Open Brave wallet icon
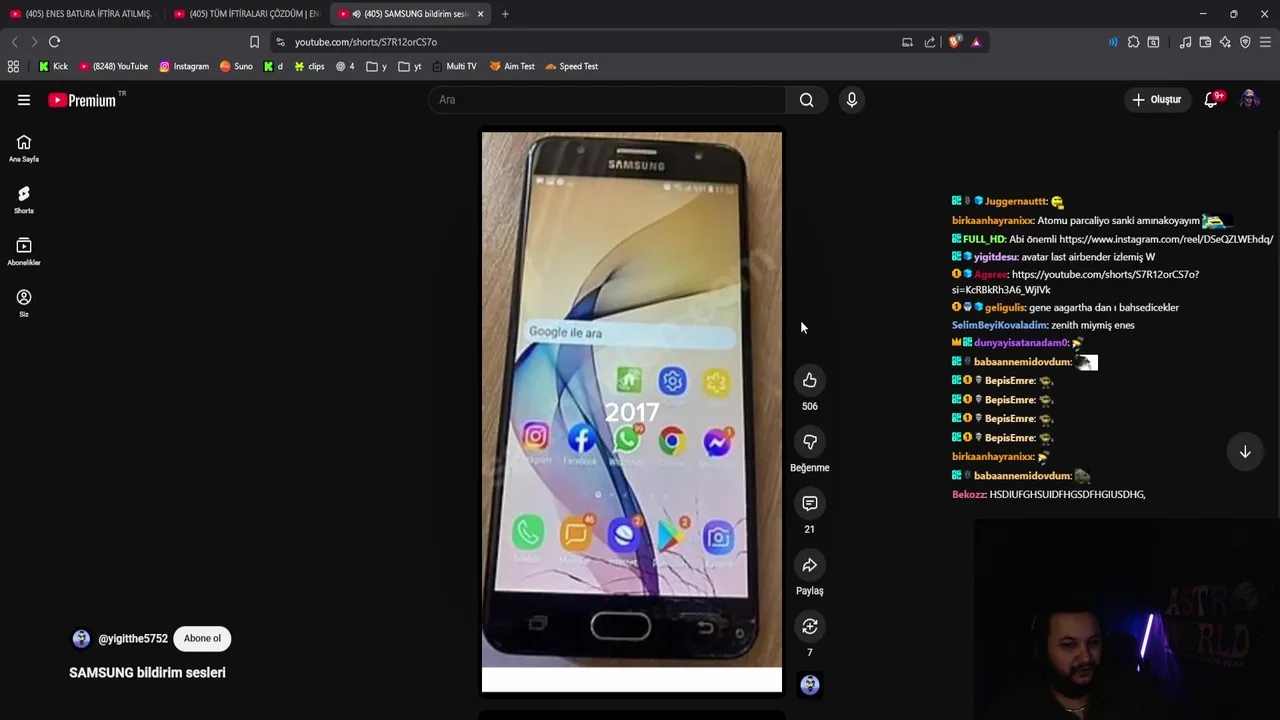The image size is (1280, 720). (1205, 42)
